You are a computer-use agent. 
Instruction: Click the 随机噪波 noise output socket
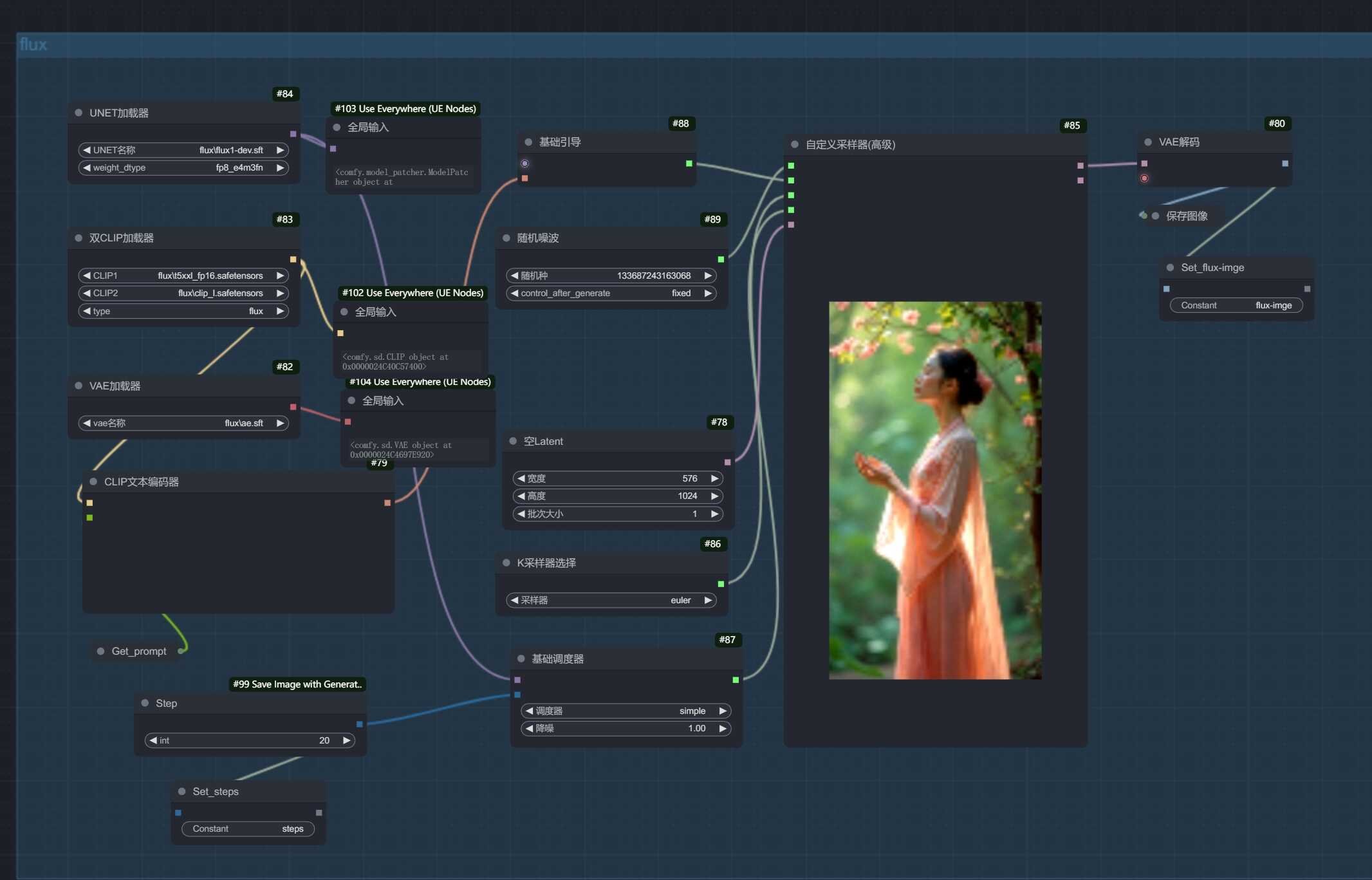(721, 259)
